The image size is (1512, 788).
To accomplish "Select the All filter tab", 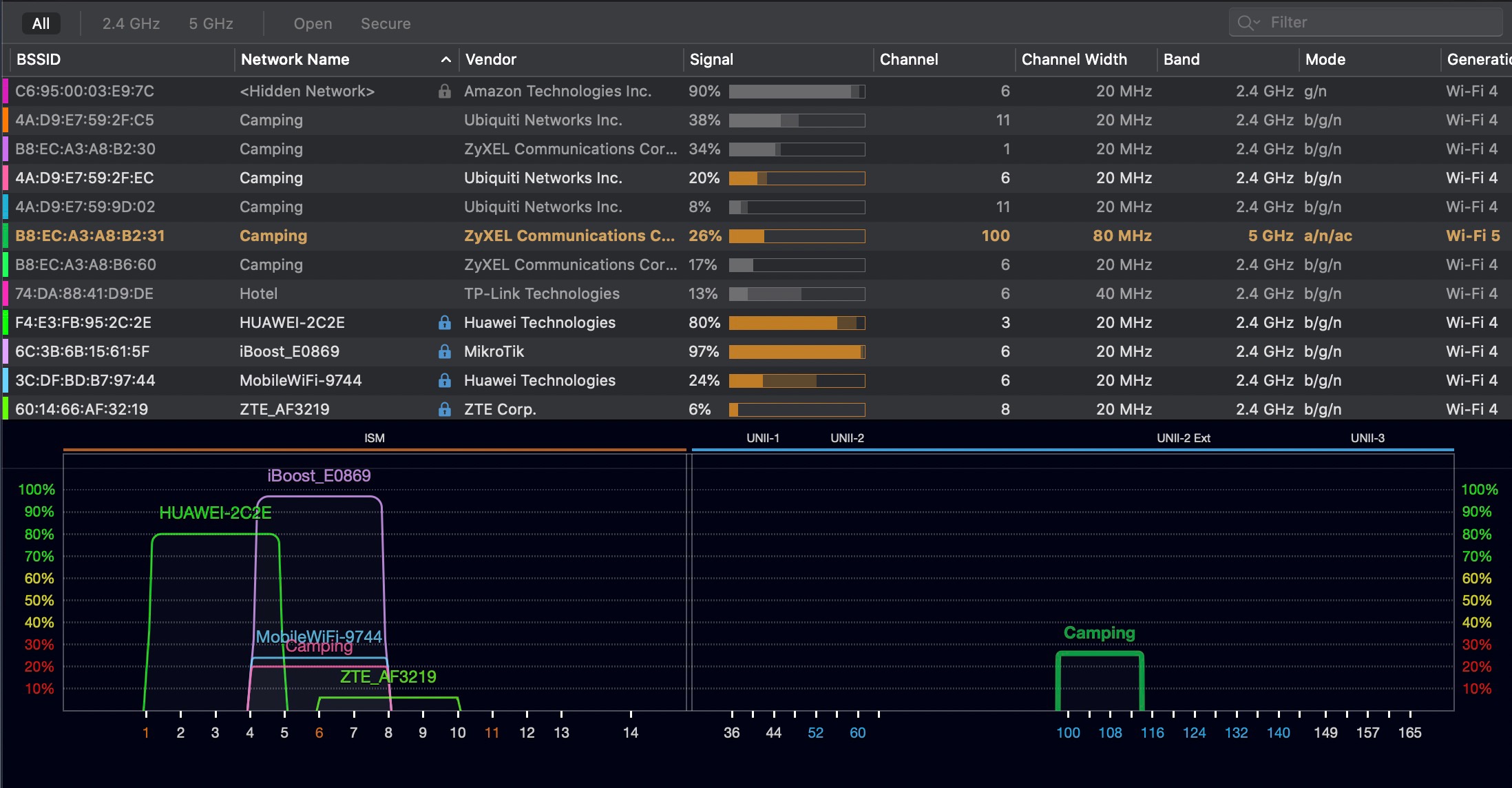I will [41, 23].
